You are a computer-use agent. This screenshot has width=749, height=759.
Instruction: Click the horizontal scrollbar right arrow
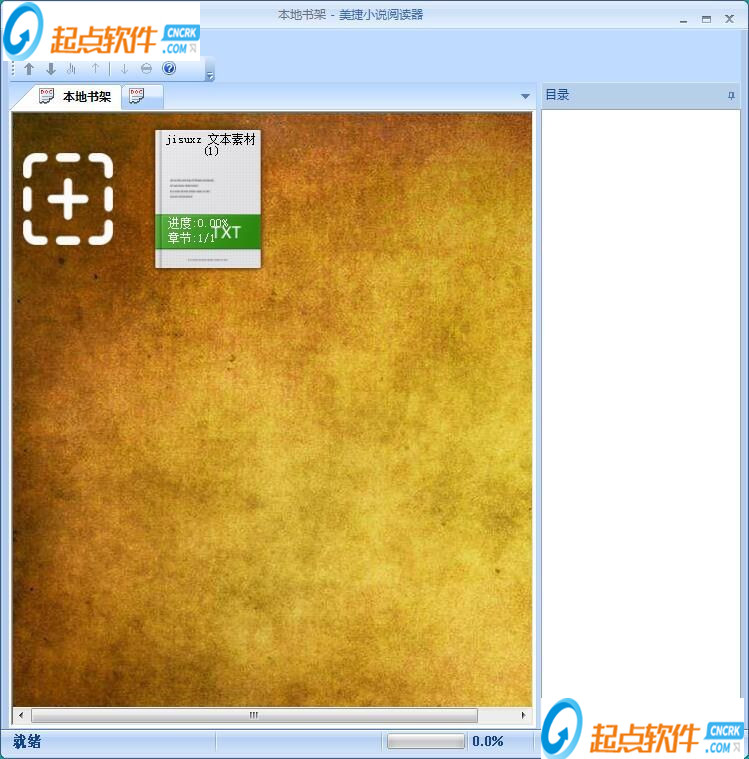click(523, 715)
